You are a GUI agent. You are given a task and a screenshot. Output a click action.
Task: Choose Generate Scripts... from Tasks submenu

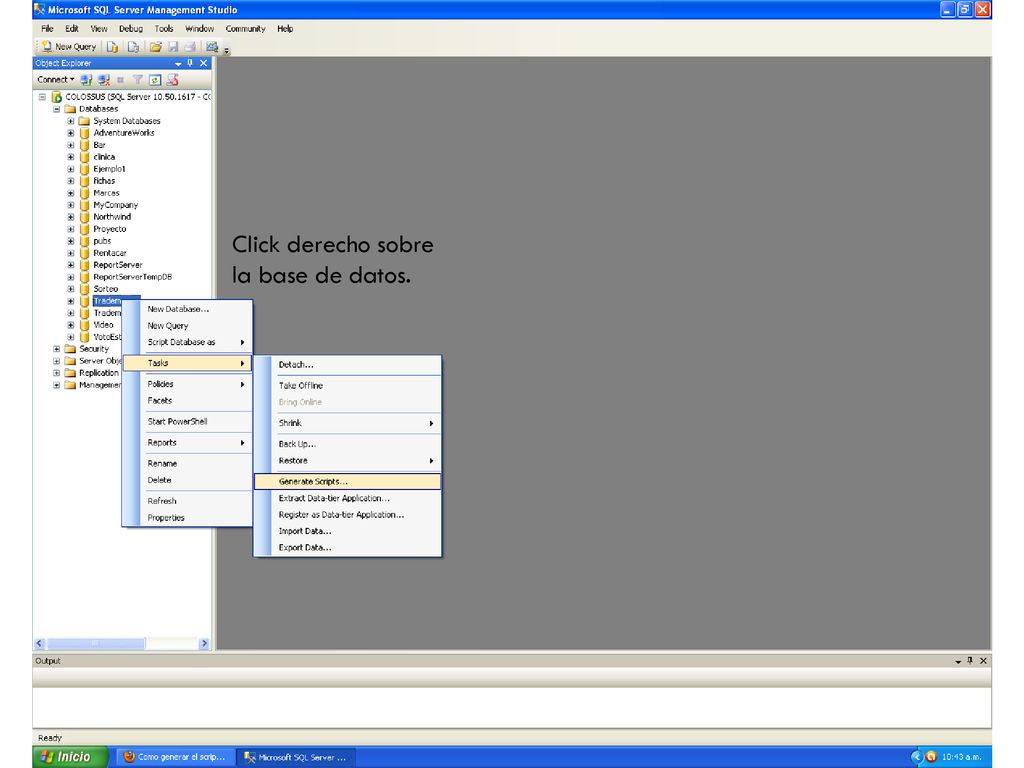[347, 481]
